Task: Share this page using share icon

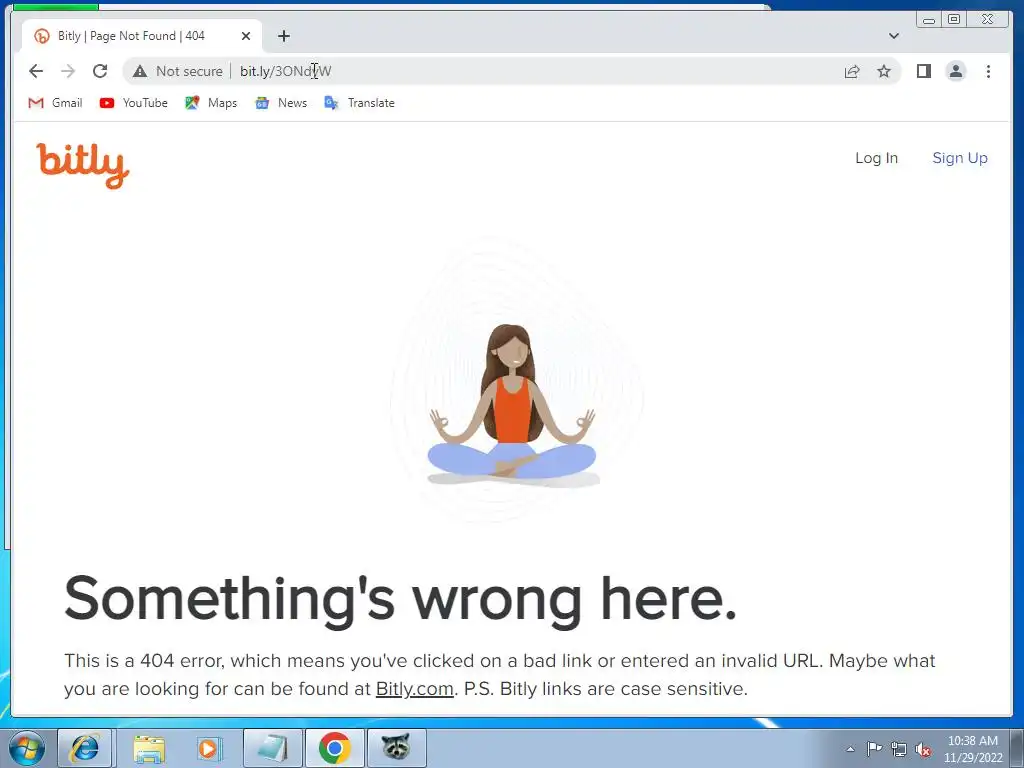Action: point(852,71)
